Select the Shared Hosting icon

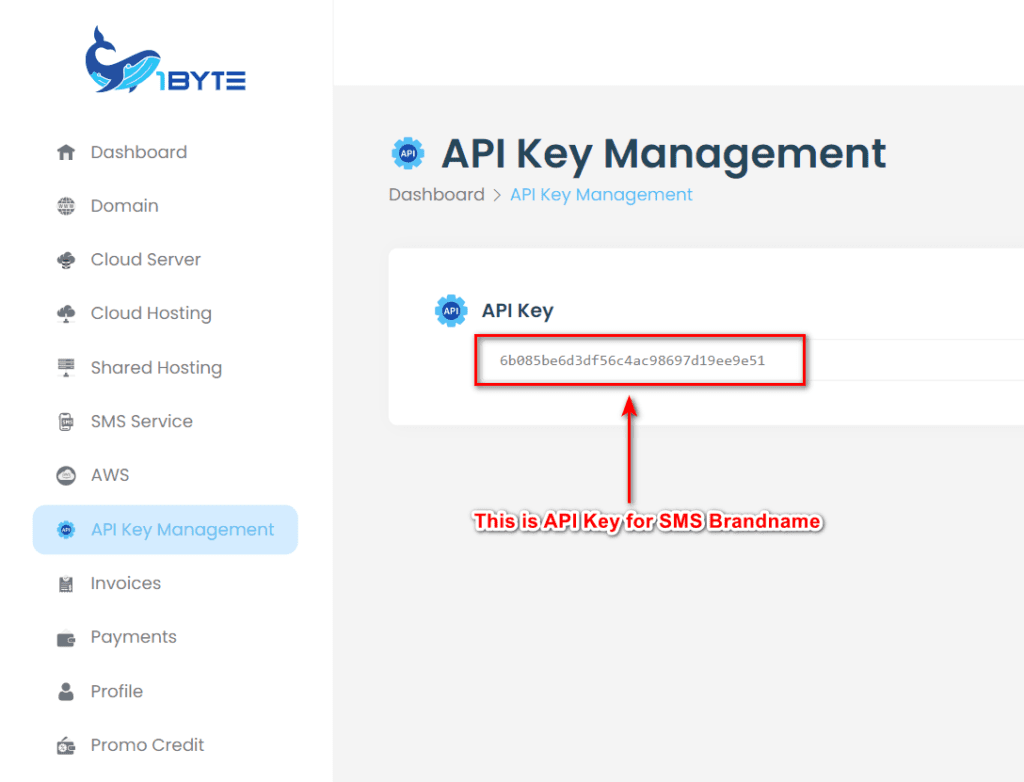pos(66,367)
